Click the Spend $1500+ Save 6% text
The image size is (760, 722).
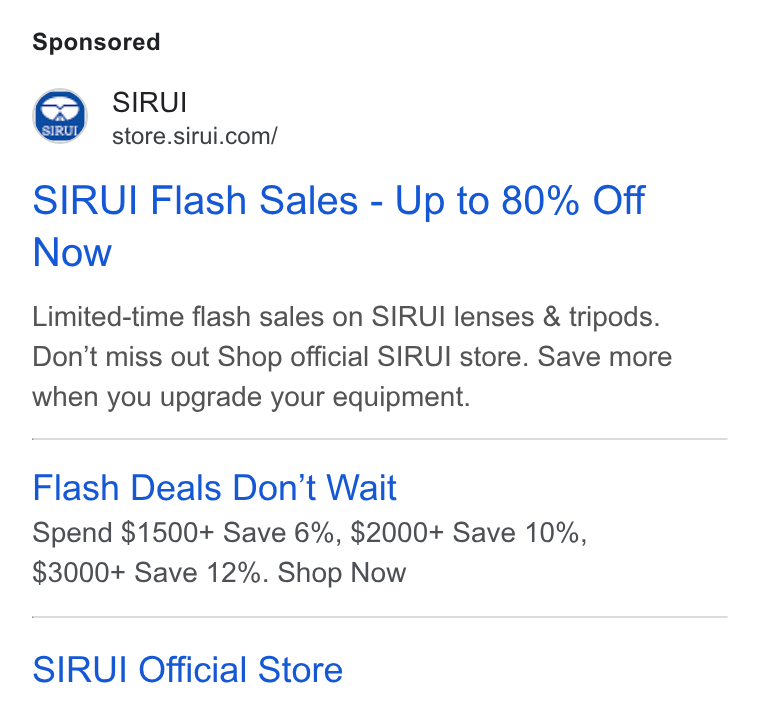(x=183, y=533)
